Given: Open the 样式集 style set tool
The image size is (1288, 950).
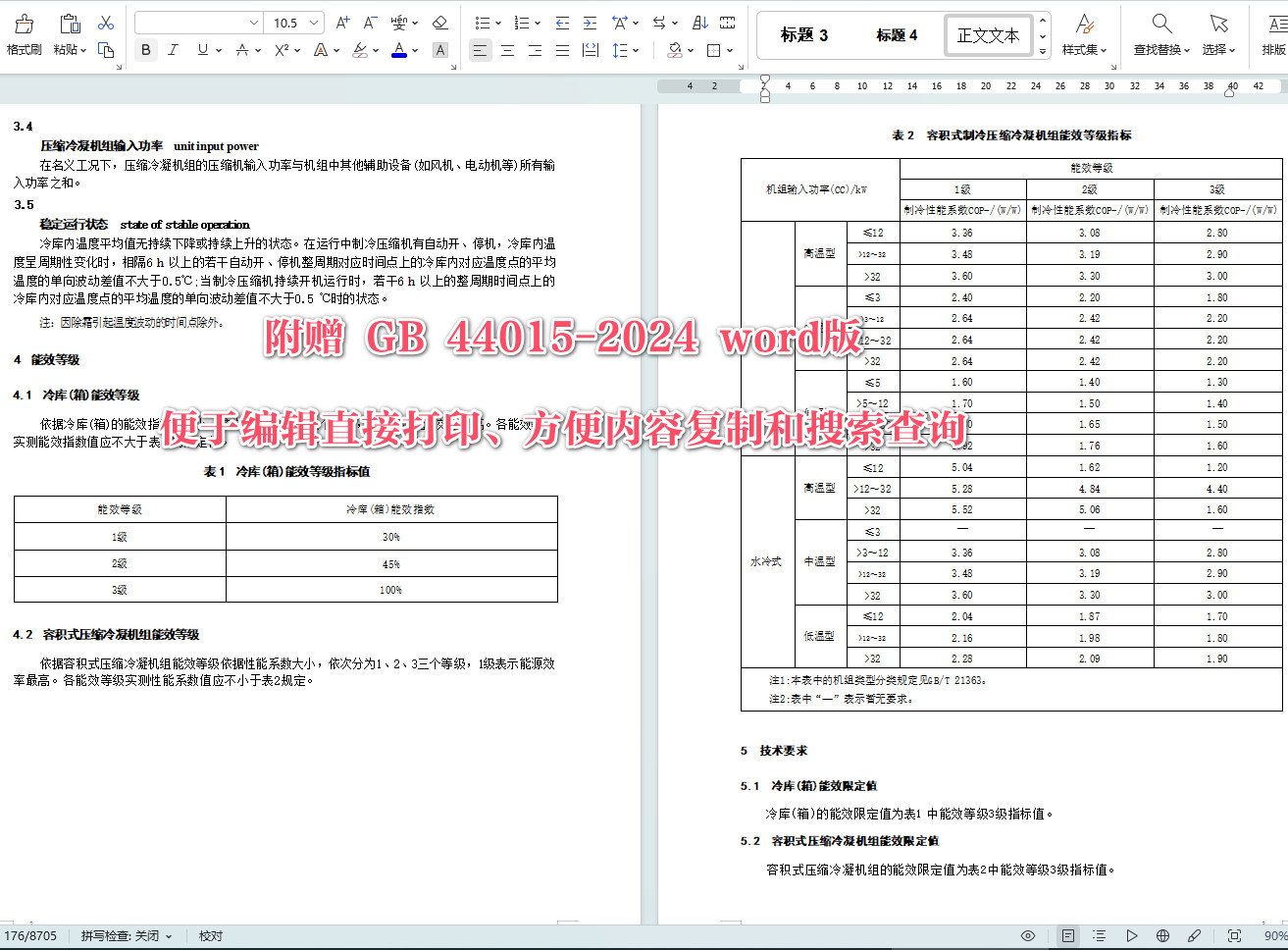Looking at the screenshot, I should click(x=1083, y=34).
